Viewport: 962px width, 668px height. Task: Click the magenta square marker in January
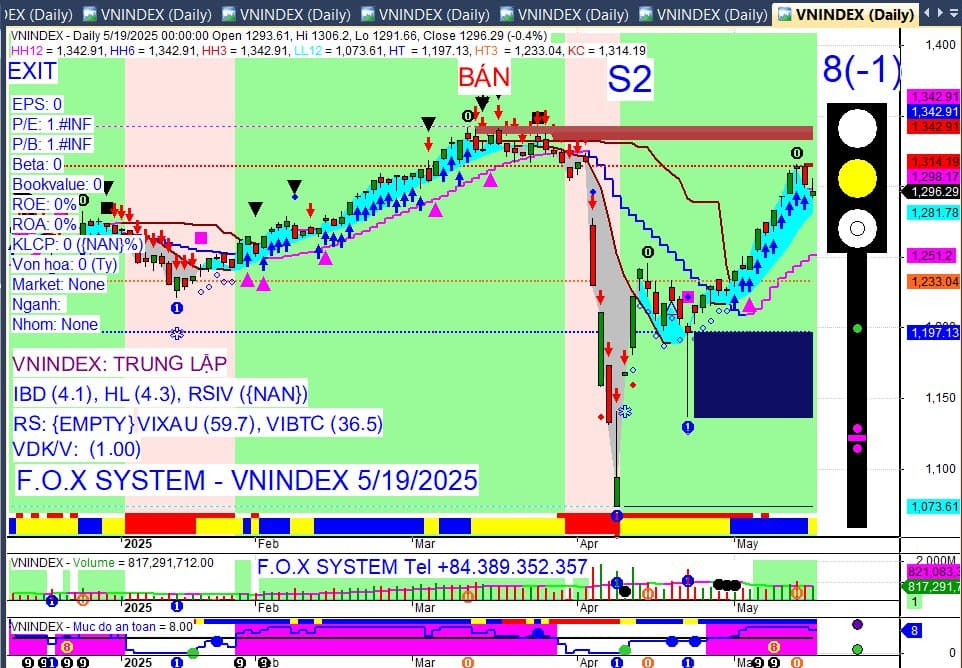(x=201, y=238)
